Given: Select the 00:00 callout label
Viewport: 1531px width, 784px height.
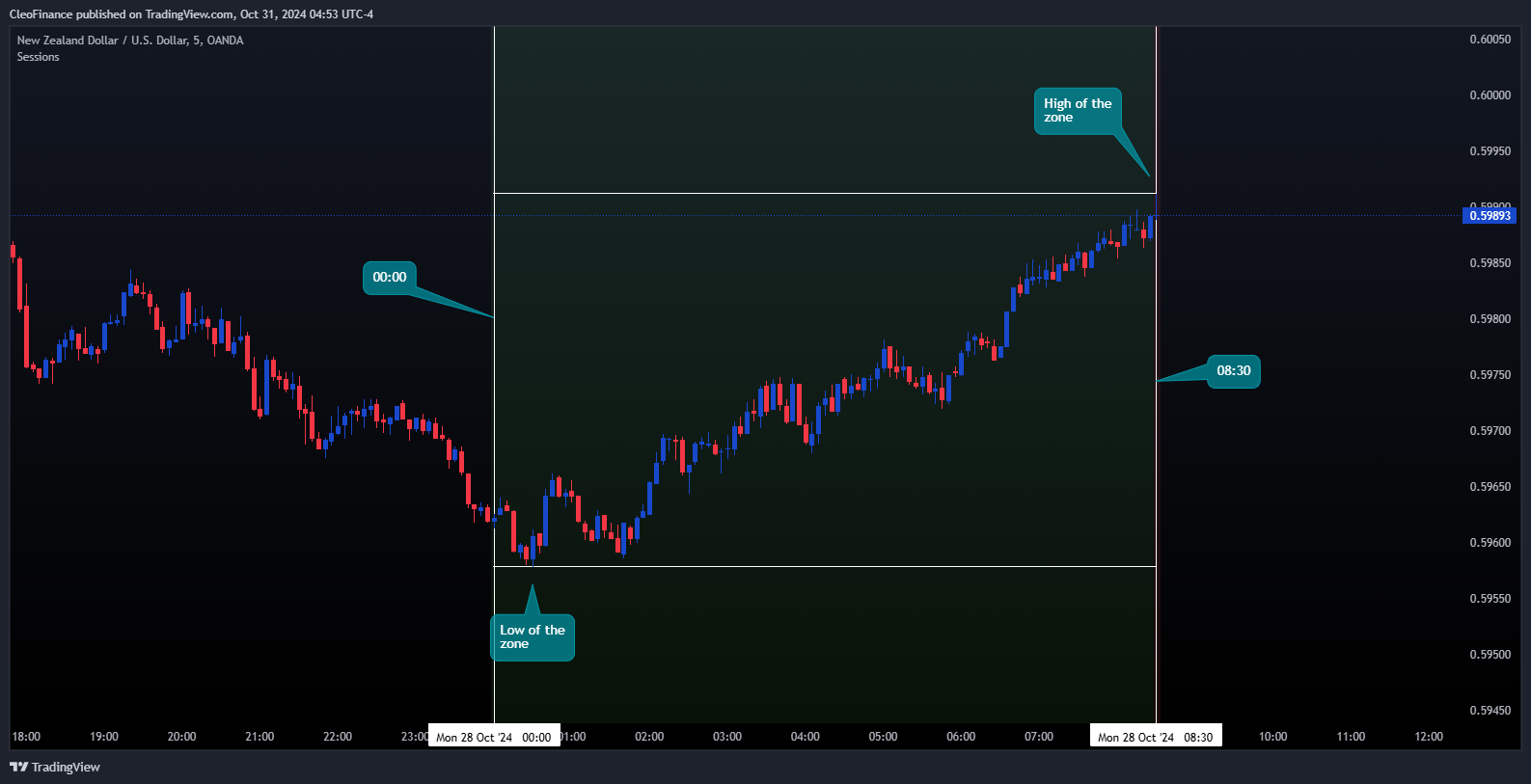Looking at the screenshot, I should (x=390, y=278).
